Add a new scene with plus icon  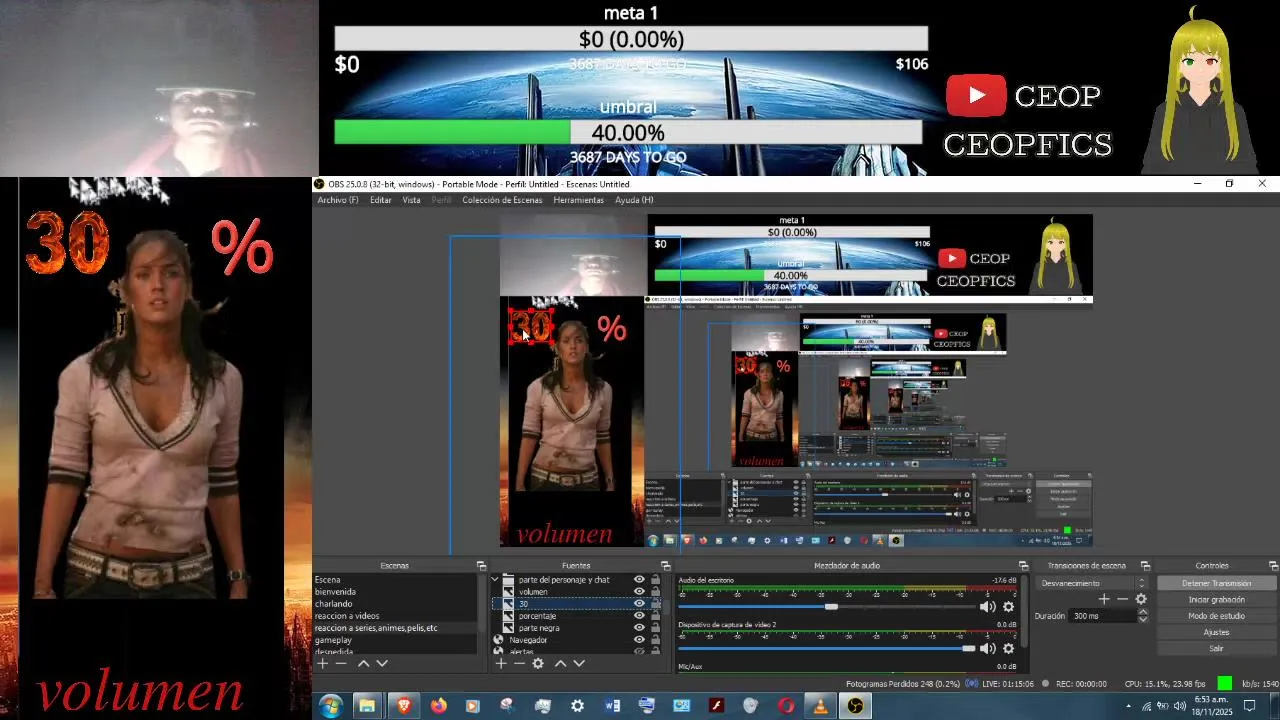(x=322, y=663)
